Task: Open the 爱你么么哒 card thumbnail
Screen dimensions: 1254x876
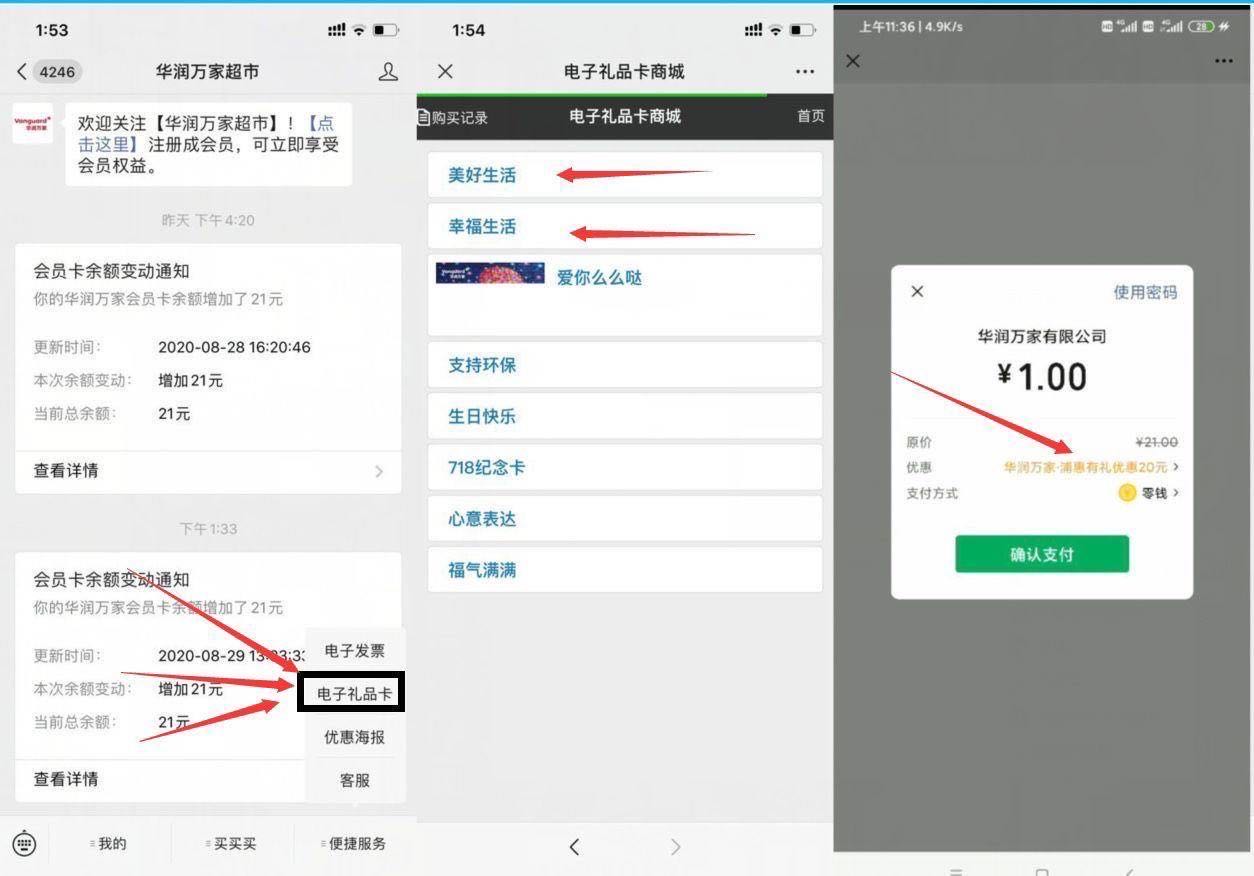Action: [x=490, y=273]
